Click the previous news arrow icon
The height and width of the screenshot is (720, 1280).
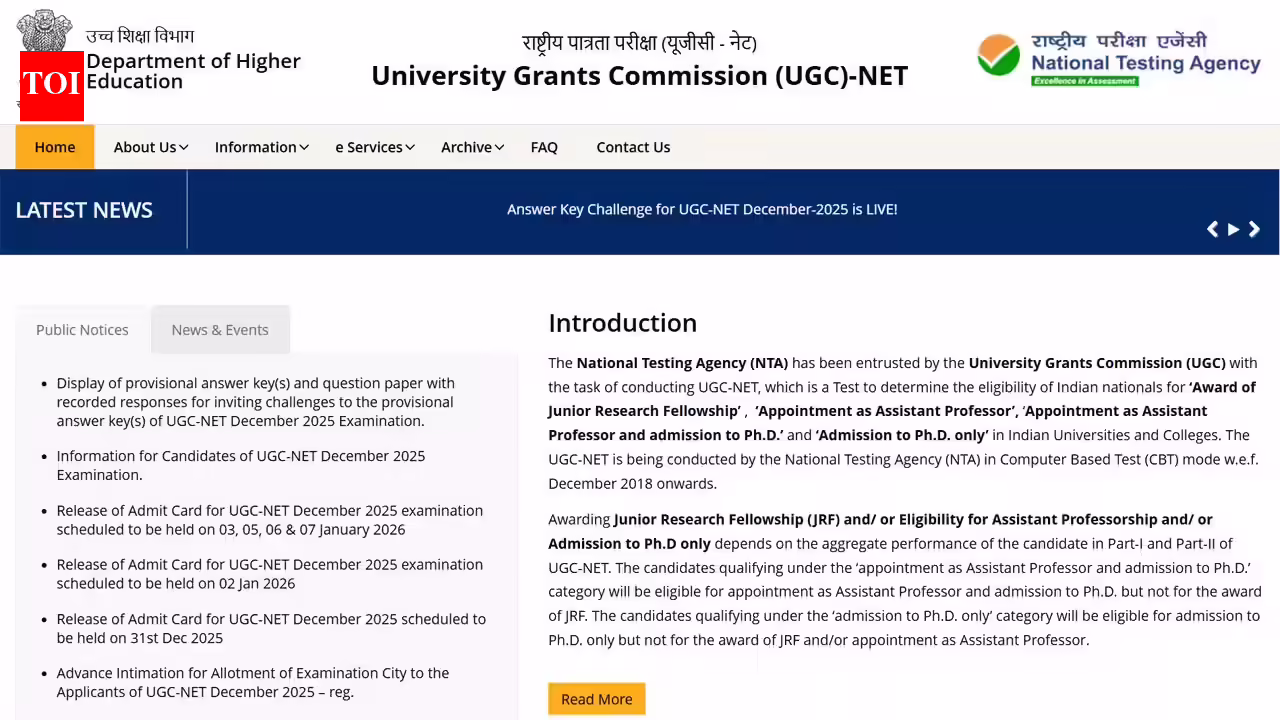pos(1212,229)
